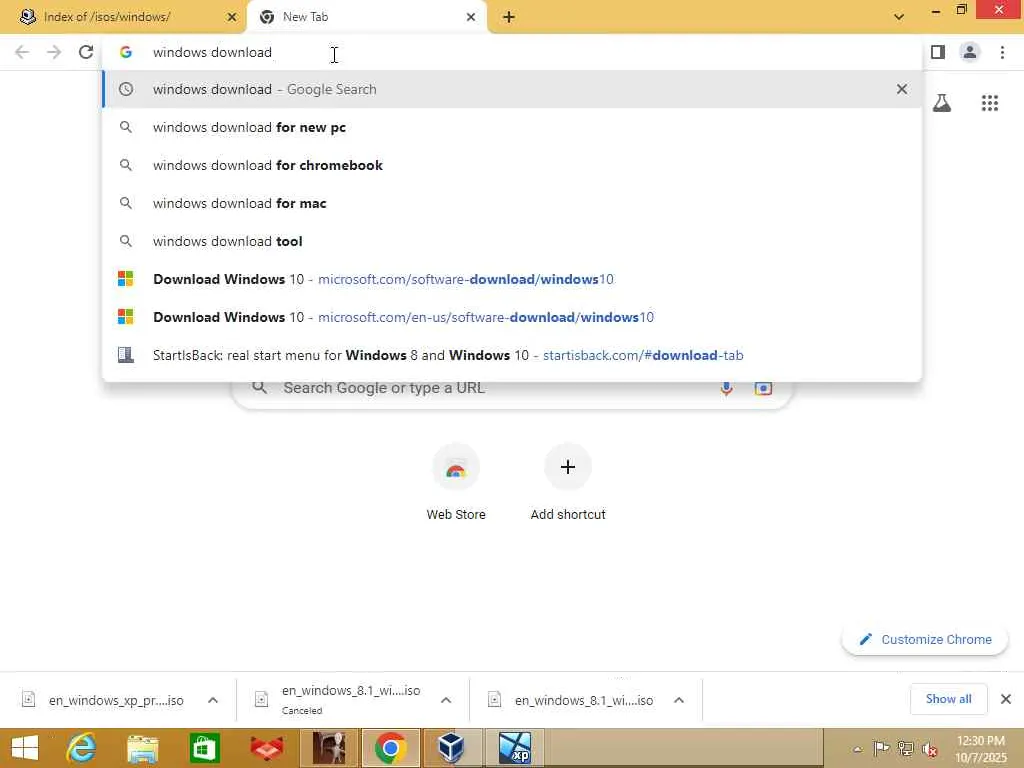Open Chrome's three-dot menu
This screenshot has width=1024, height=768.
pos(1002,52)
